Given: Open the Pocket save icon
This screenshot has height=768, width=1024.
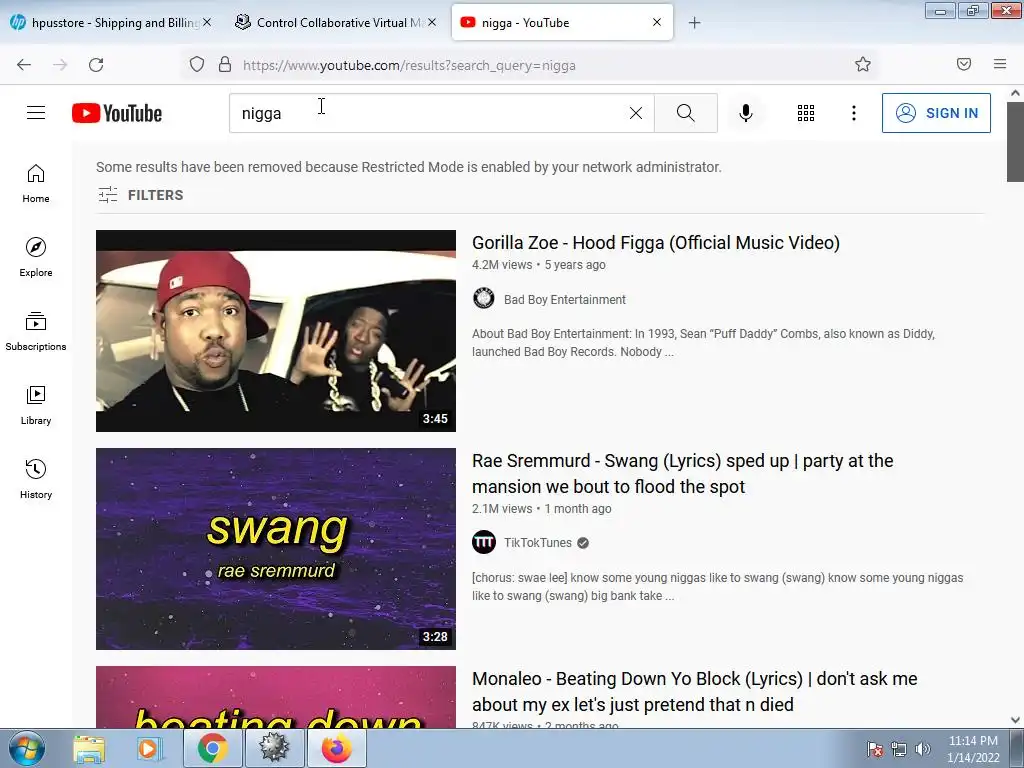Looking at the screenshot, I should click(x=964, y=64).
